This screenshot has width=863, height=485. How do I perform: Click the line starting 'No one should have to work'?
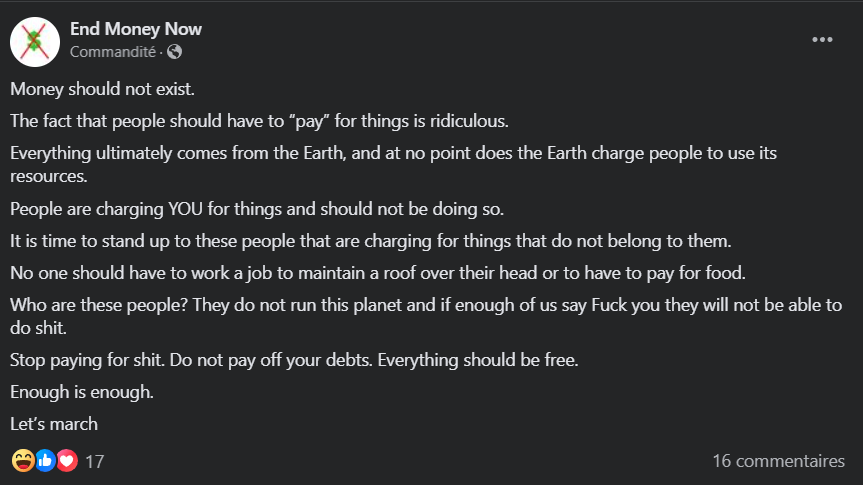click(378, 273)
